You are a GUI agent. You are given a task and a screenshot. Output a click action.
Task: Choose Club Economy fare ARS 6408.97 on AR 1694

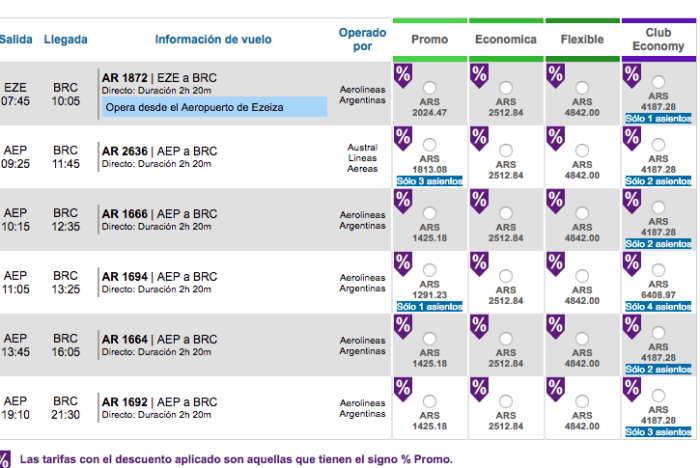coord(658,270)
